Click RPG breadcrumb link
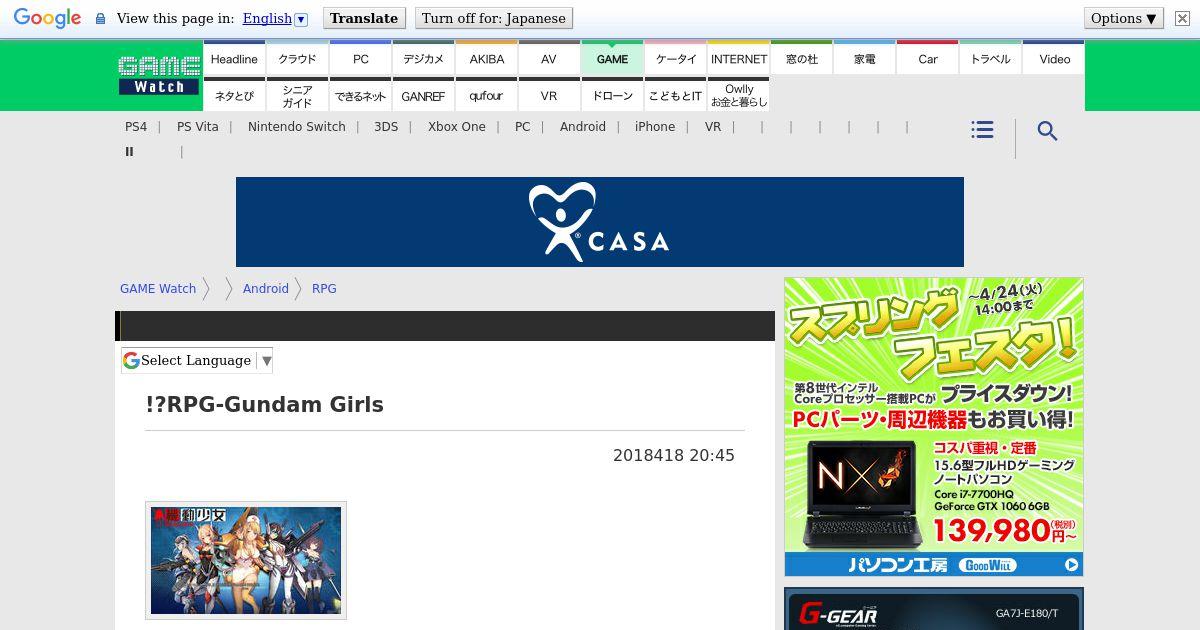The width and height of the screenshot is (1200, 630). point(324,288)
